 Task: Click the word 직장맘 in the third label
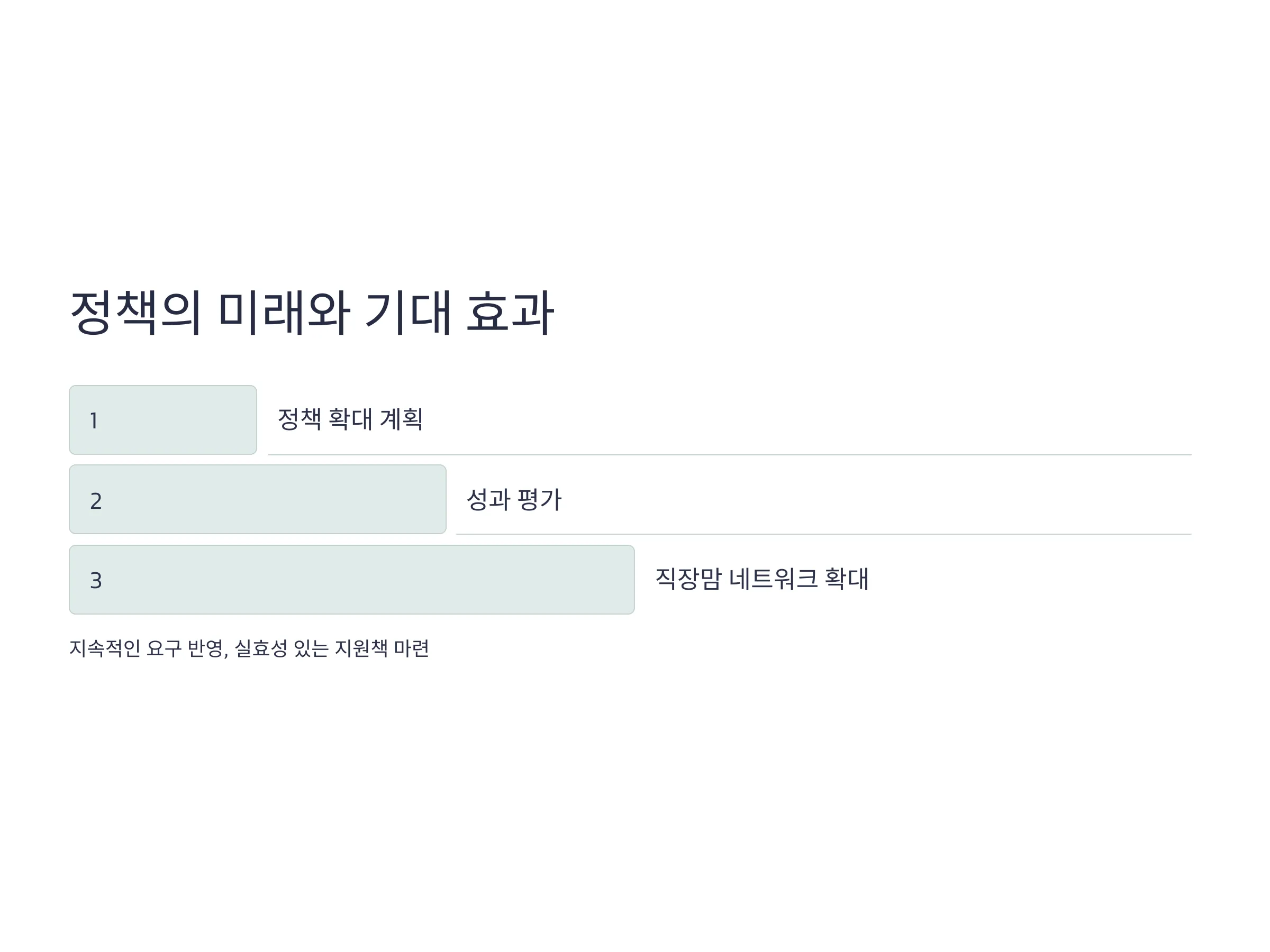[x=688, y=579]
